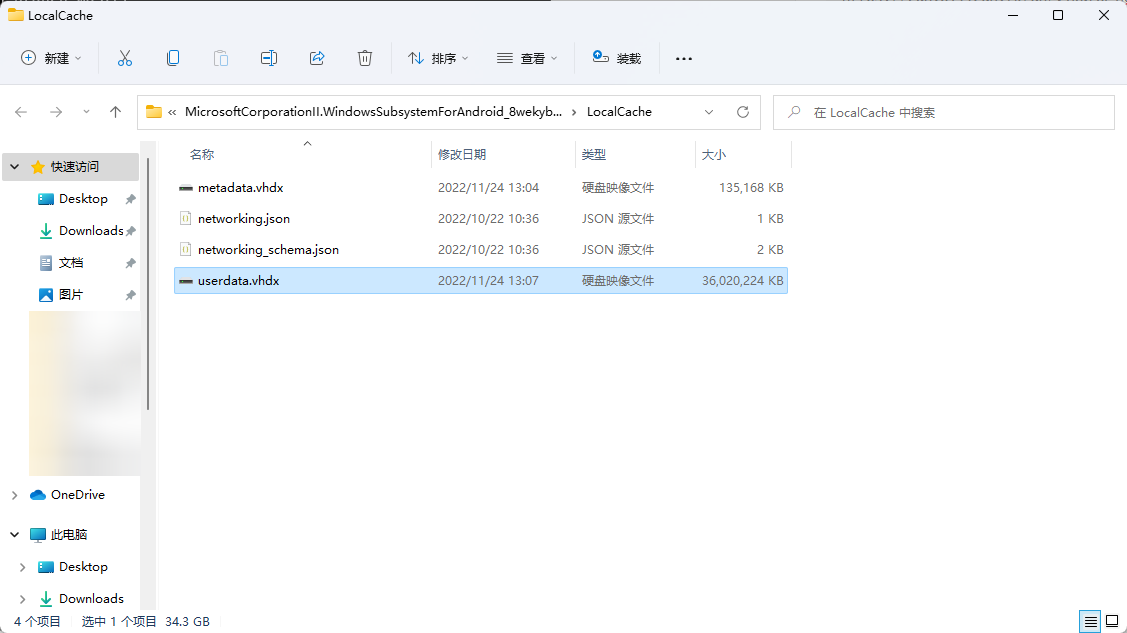Collapse the 此电脑 tree node
This screenshot has height=633, width=1127.
point(14,535)
